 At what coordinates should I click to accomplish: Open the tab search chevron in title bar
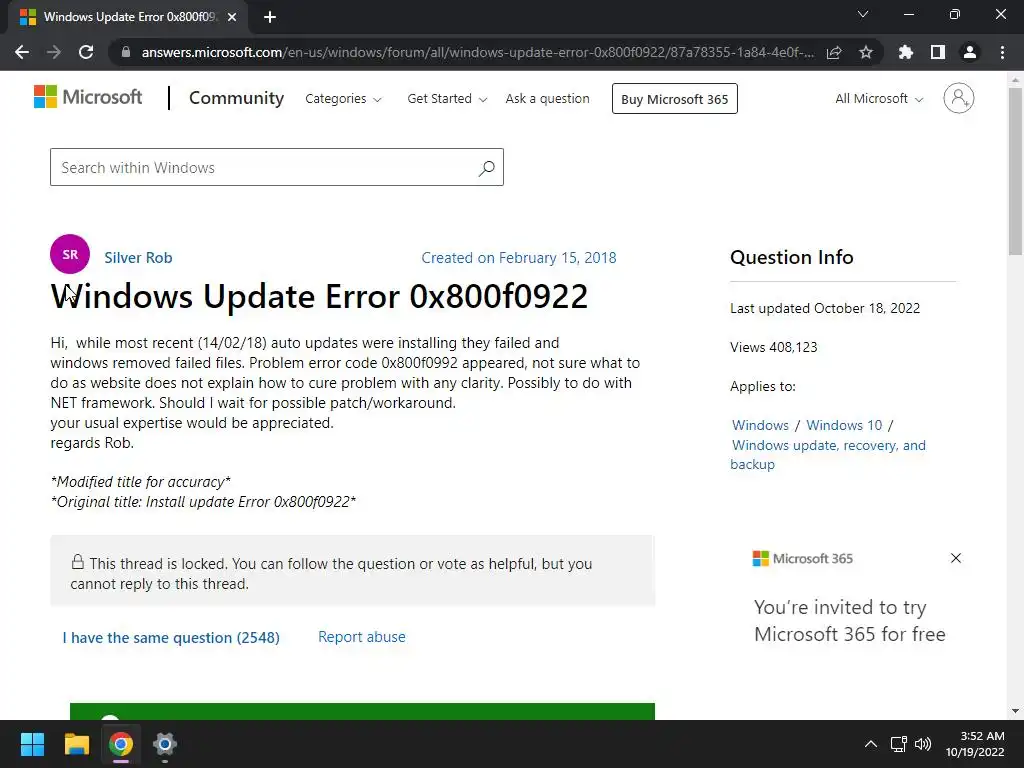(x=863, y=14)
